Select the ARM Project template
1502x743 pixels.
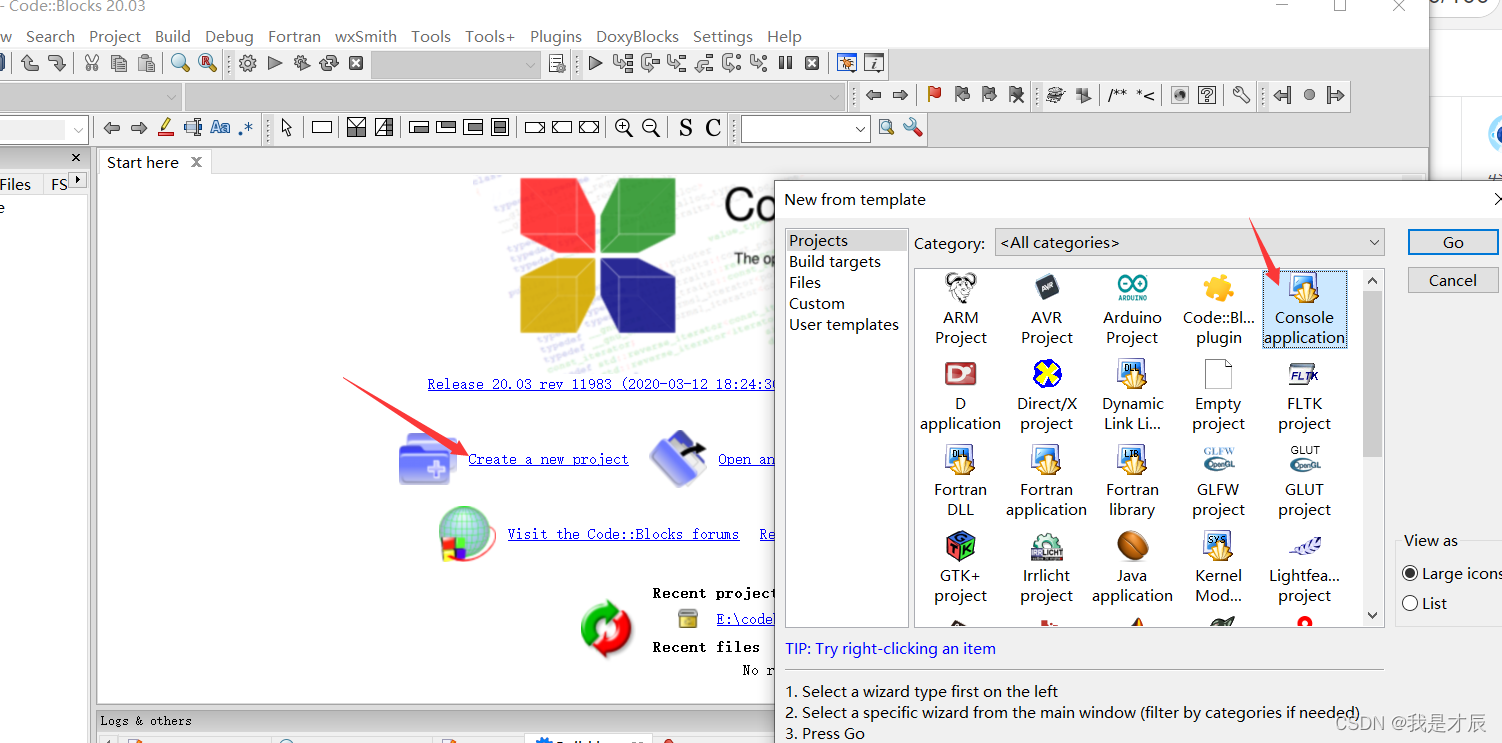point(961,308)
